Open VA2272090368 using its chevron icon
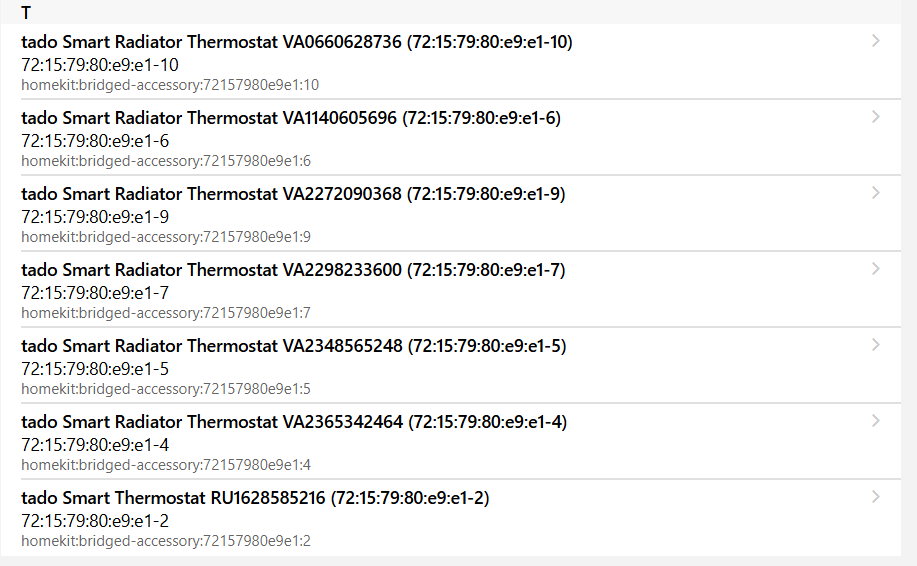917x566 pixels. pyautogui.click(x=876, y=193)
